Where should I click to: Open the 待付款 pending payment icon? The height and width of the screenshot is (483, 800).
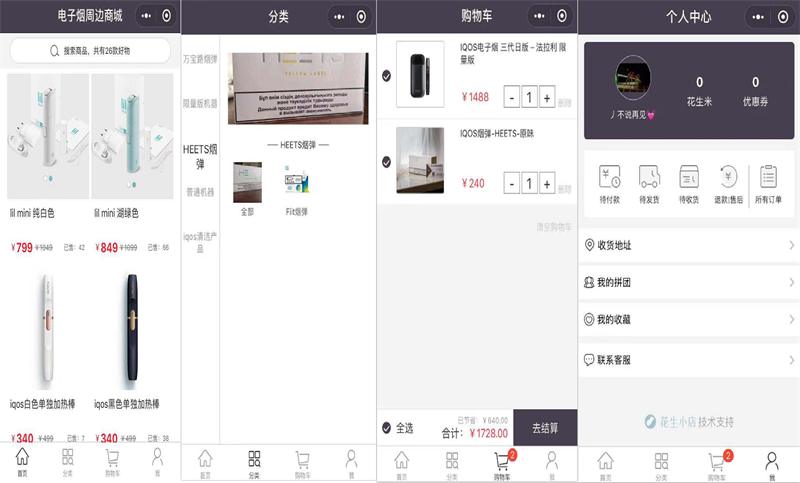pos(610,178)
